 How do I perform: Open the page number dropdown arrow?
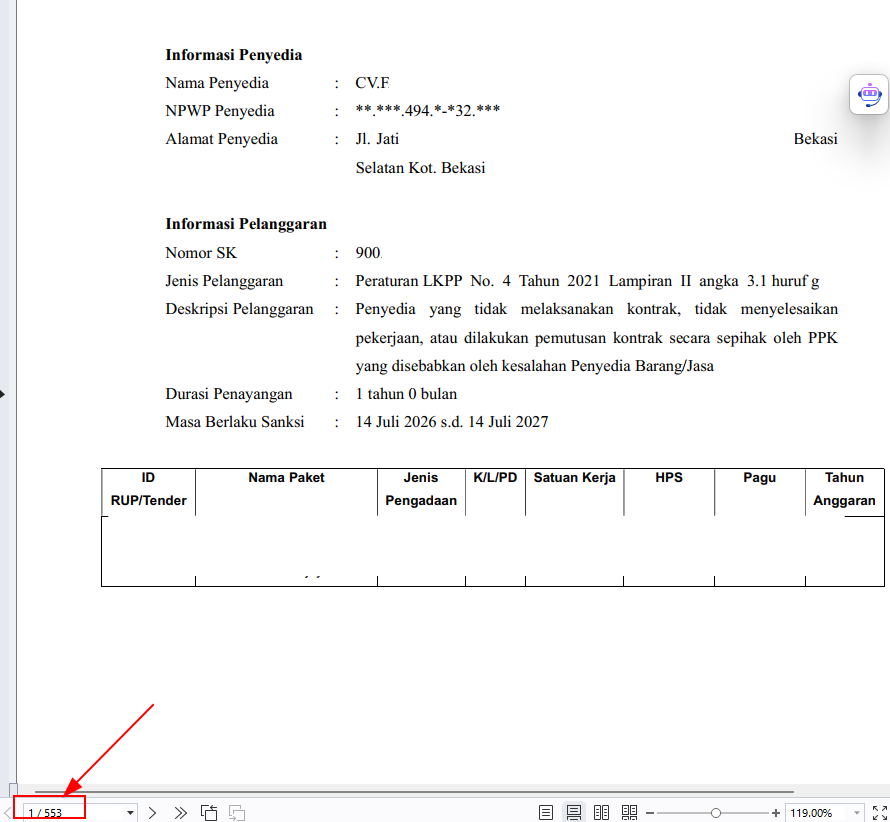130,813
